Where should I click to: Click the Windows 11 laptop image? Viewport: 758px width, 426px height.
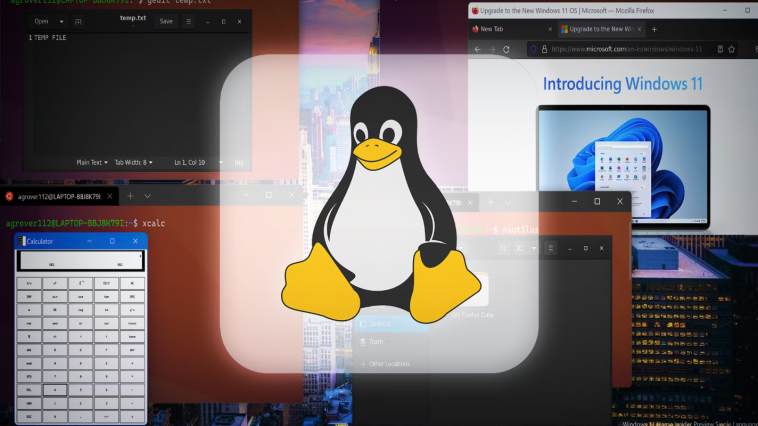pos(623,167)
